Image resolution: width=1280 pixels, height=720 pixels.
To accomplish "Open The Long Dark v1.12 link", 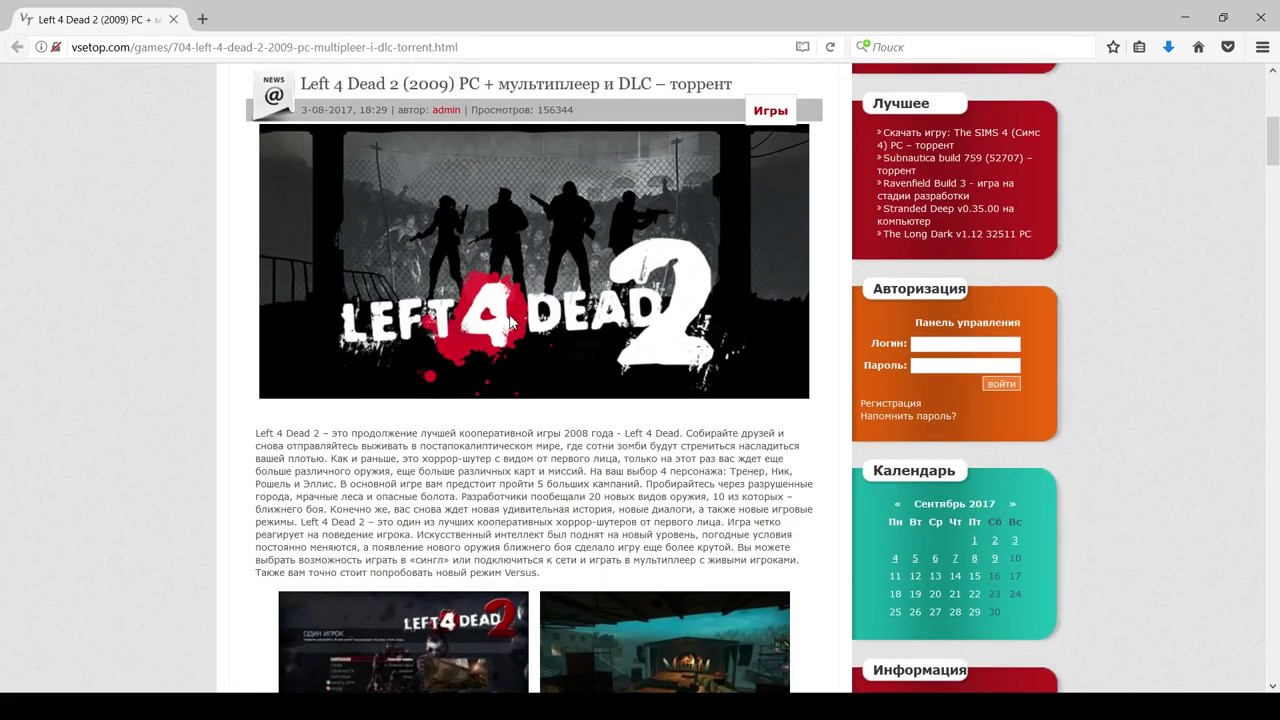I will (957, 234).
